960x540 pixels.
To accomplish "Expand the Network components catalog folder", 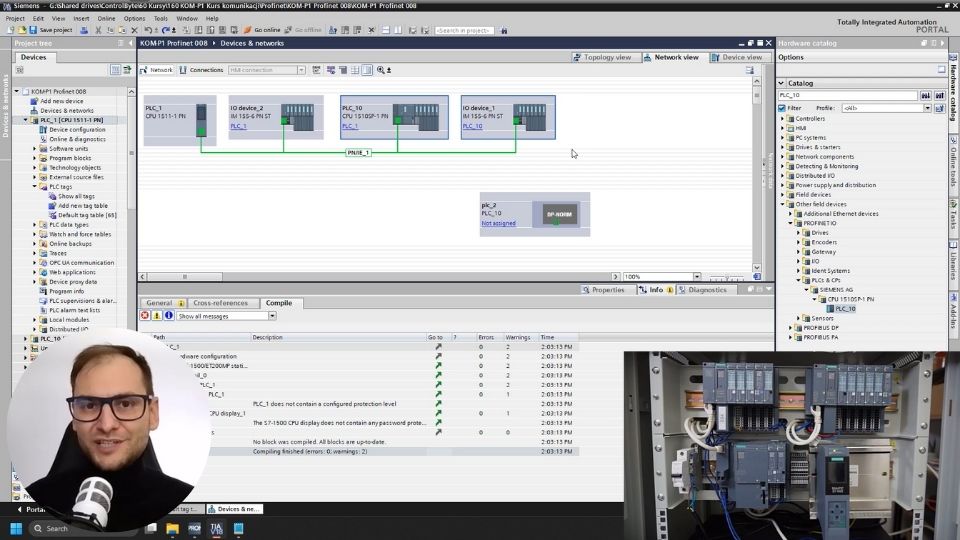I will (x=782, y=157).
